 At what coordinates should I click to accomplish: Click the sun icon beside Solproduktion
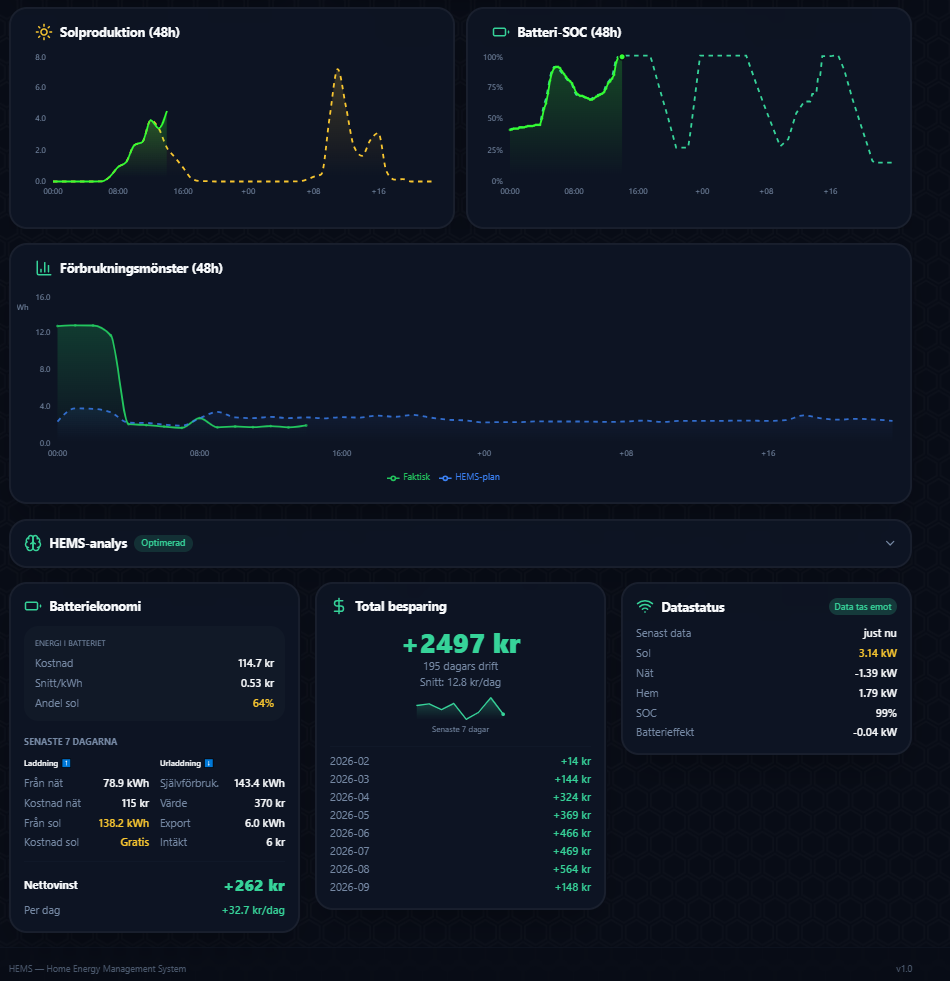[x=44, y=32]
